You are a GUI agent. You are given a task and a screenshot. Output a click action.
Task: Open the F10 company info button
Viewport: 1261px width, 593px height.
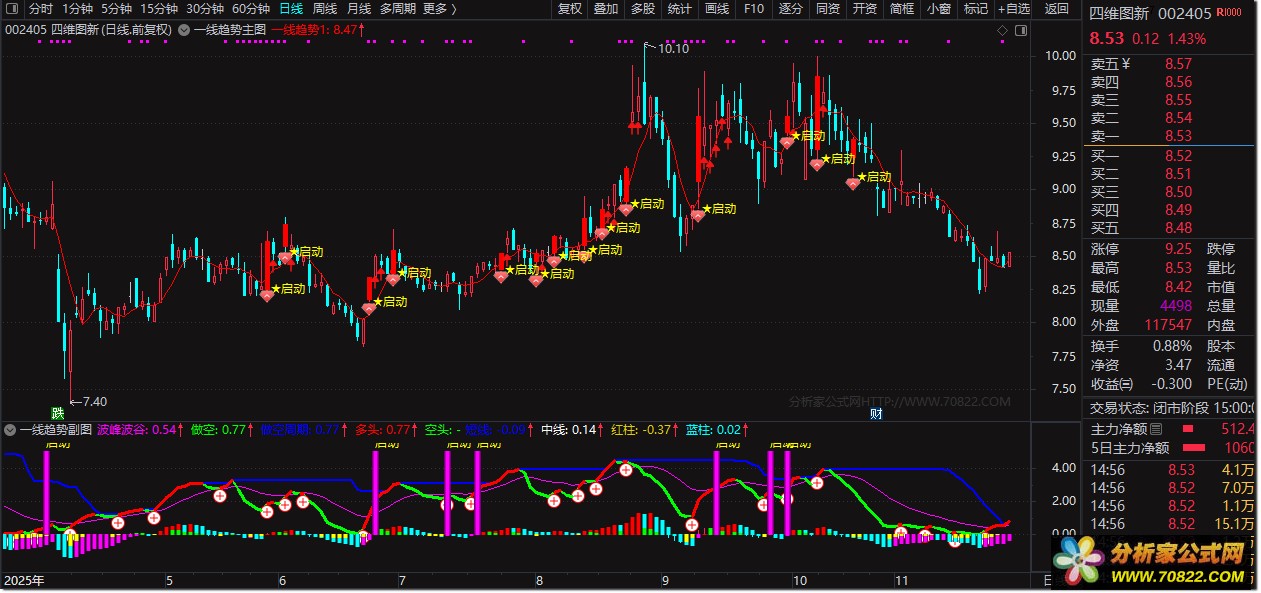[x=754, y=9]
